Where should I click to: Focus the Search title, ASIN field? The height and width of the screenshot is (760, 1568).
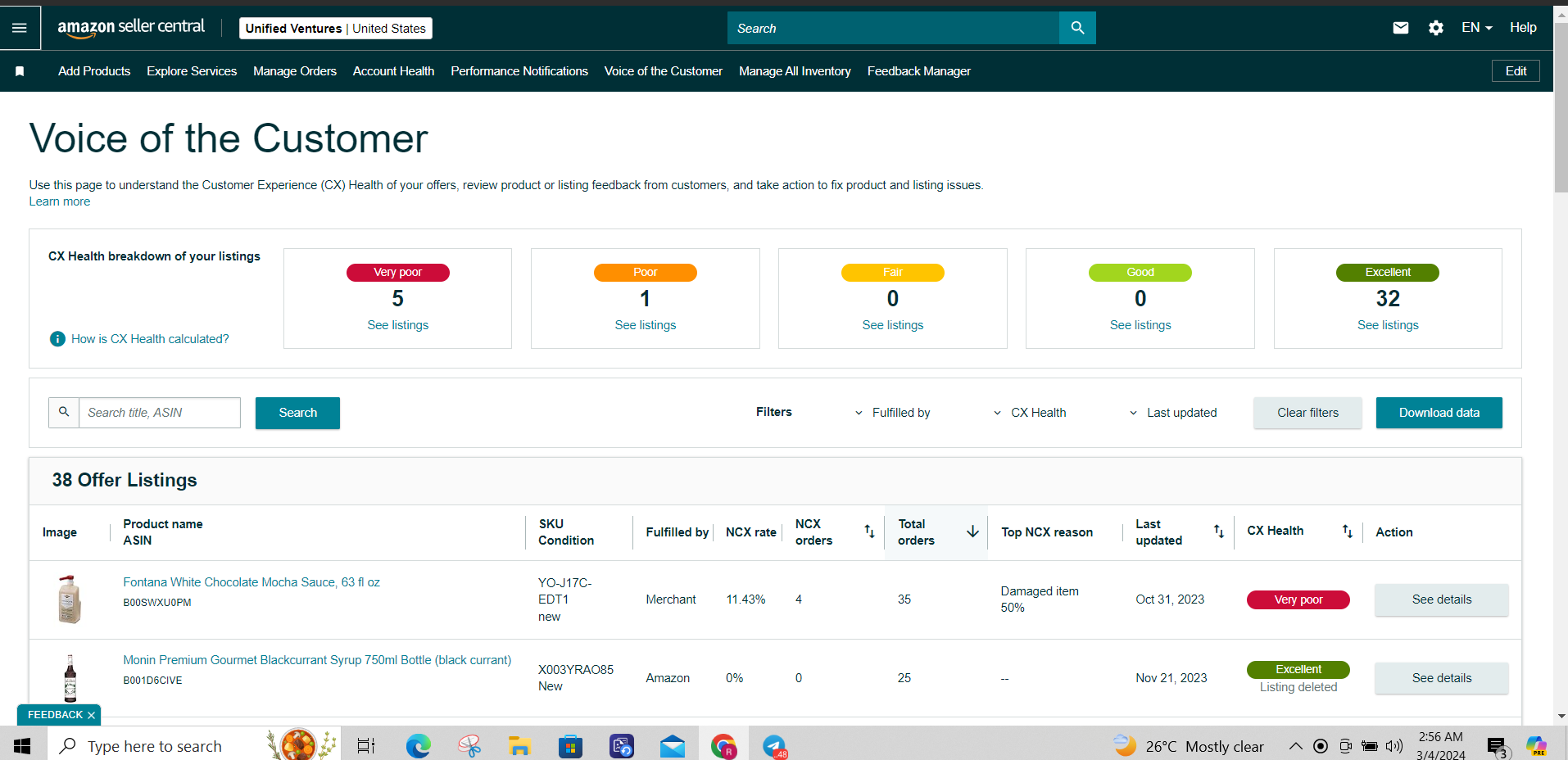point(160,413)
